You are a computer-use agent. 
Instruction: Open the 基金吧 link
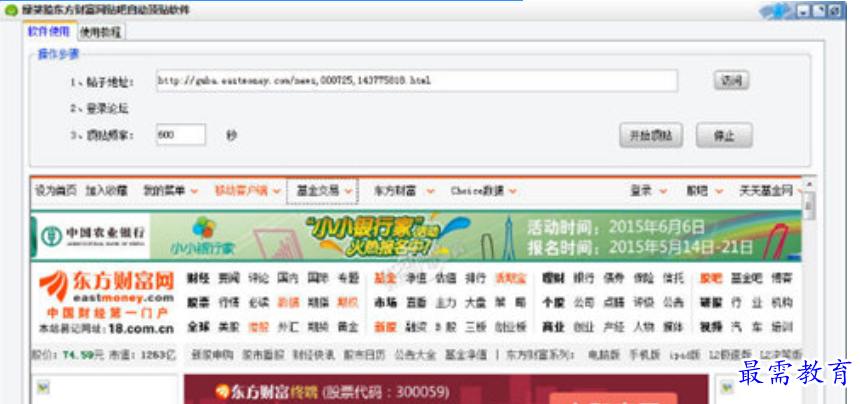(746, 278)
